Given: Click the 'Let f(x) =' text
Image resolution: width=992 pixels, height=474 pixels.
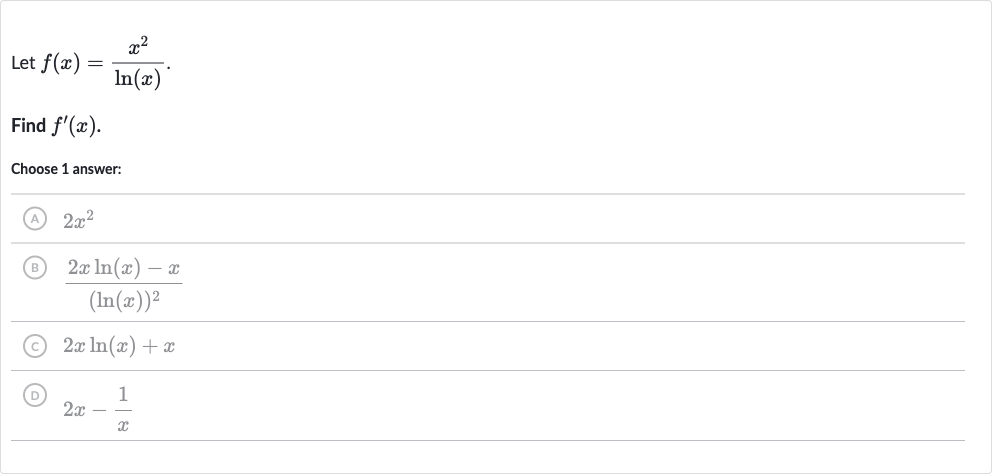Looking at the screenshot, I should [x=56, y=64].
